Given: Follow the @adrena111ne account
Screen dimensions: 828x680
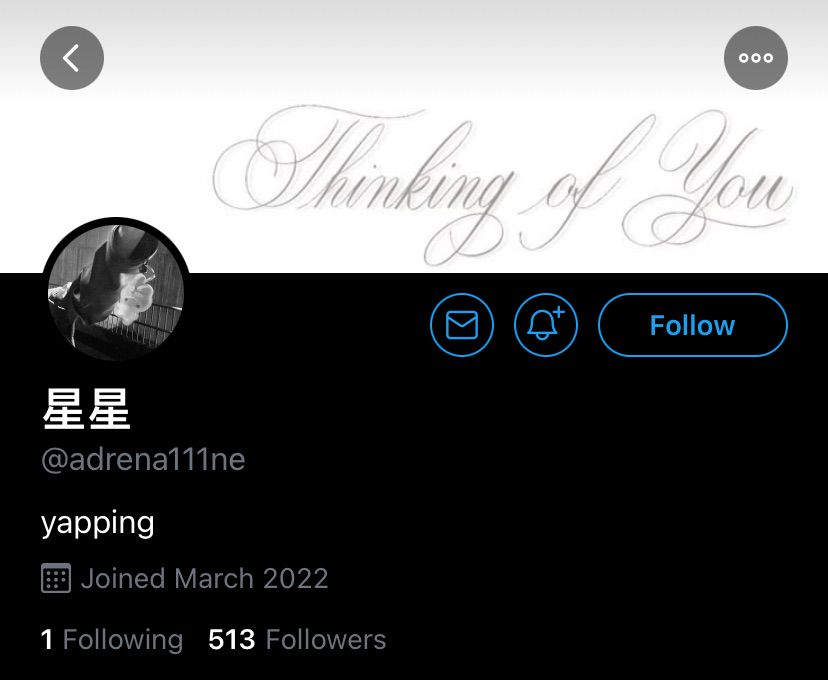Looking at the screenshot, I should pyautogui.click(x=693, y=325).
